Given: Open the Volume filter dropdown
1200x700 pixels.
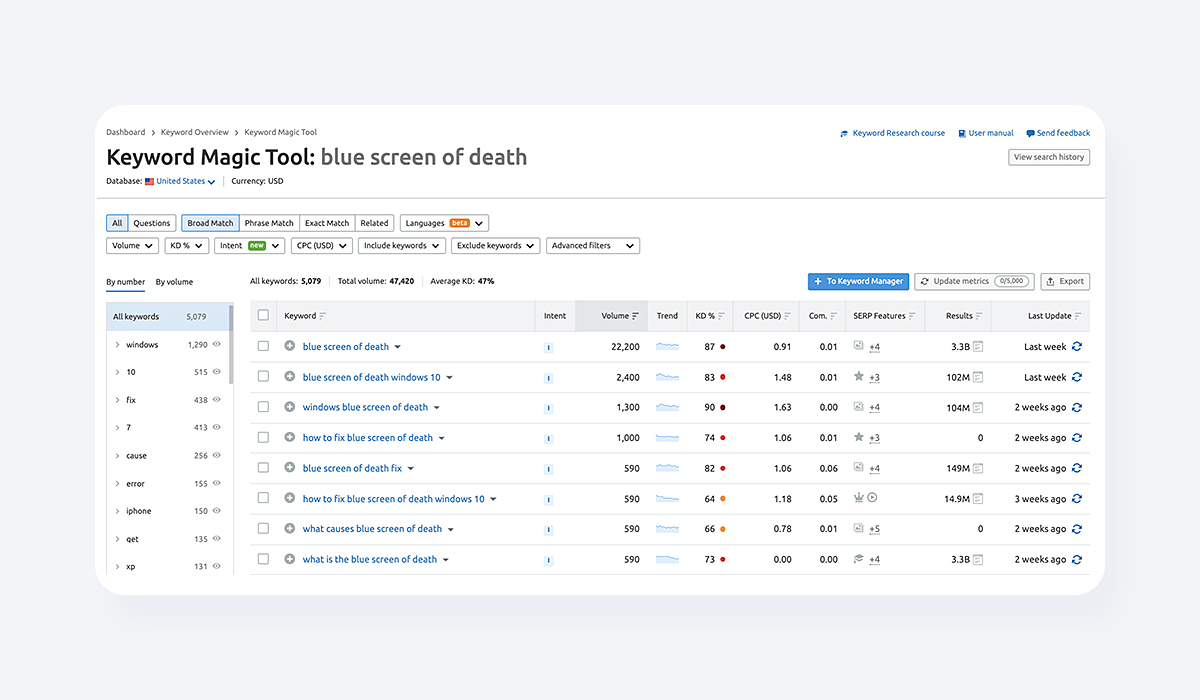Looking at the screenshot, I should [x=132, y=245].
